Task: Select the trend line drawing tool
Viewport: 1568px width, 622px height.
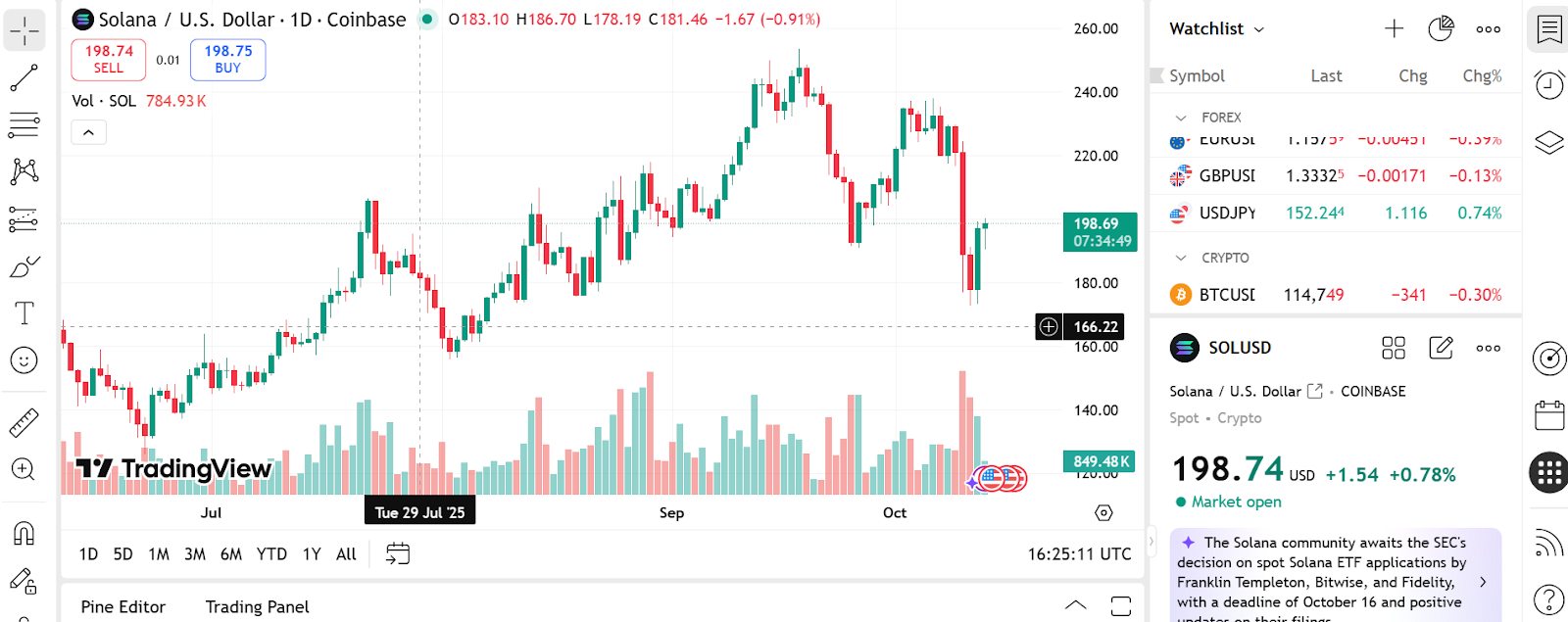Action: [24, 78]
